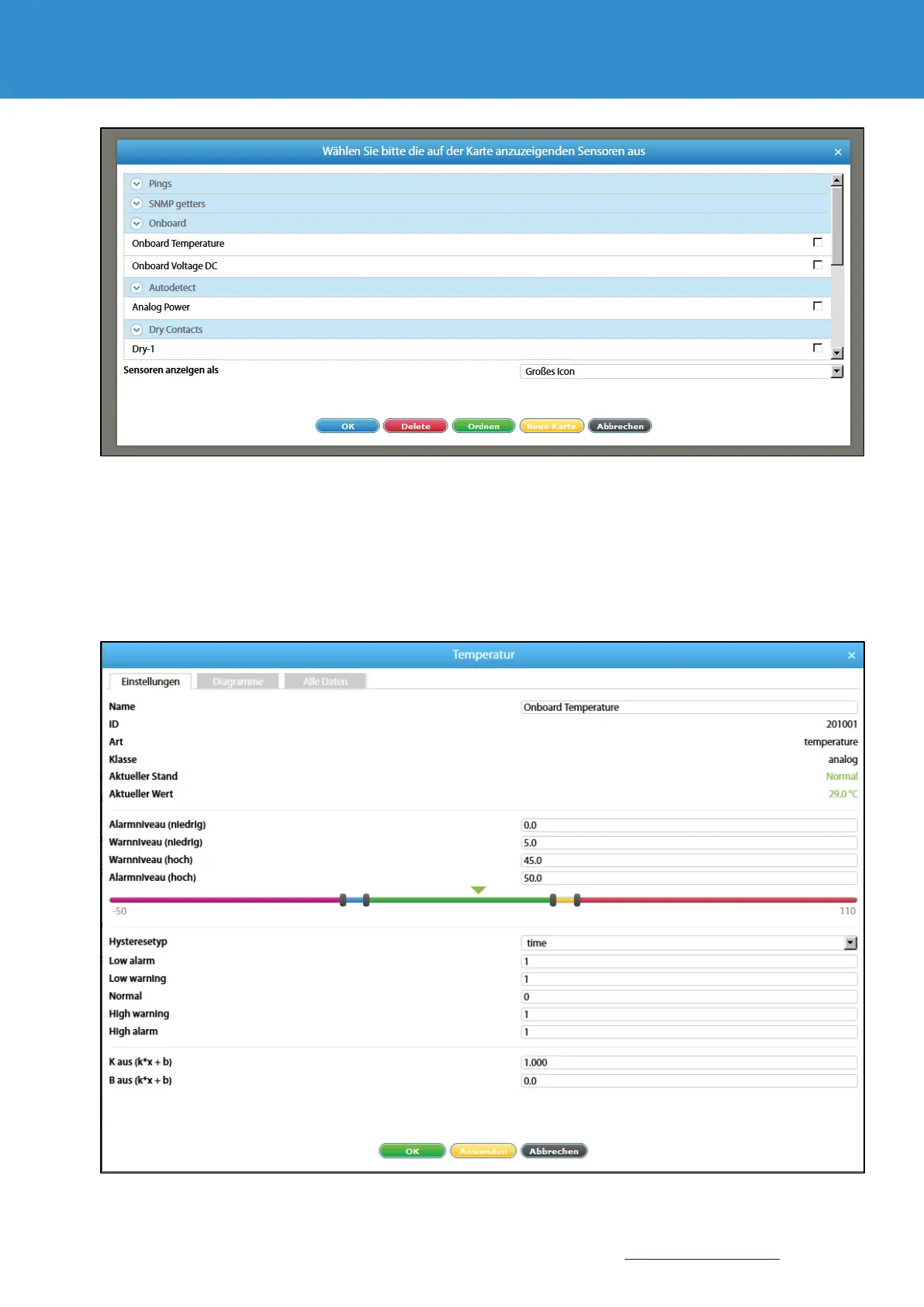Click the sensor list scroll-down arrow

click(837, 353)
